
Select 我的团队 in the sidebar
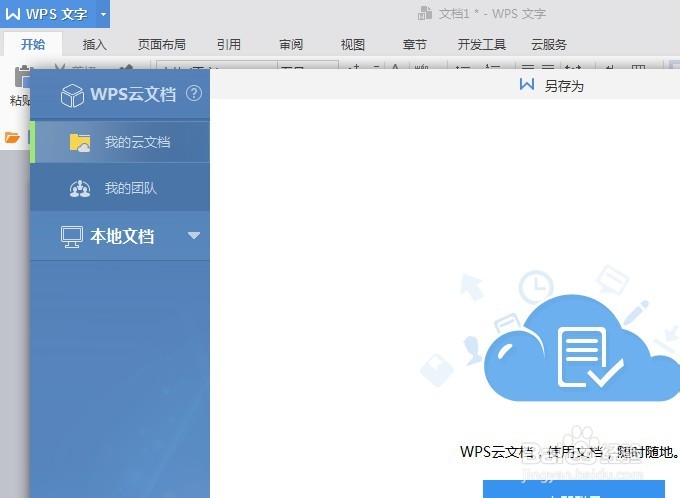120,188
